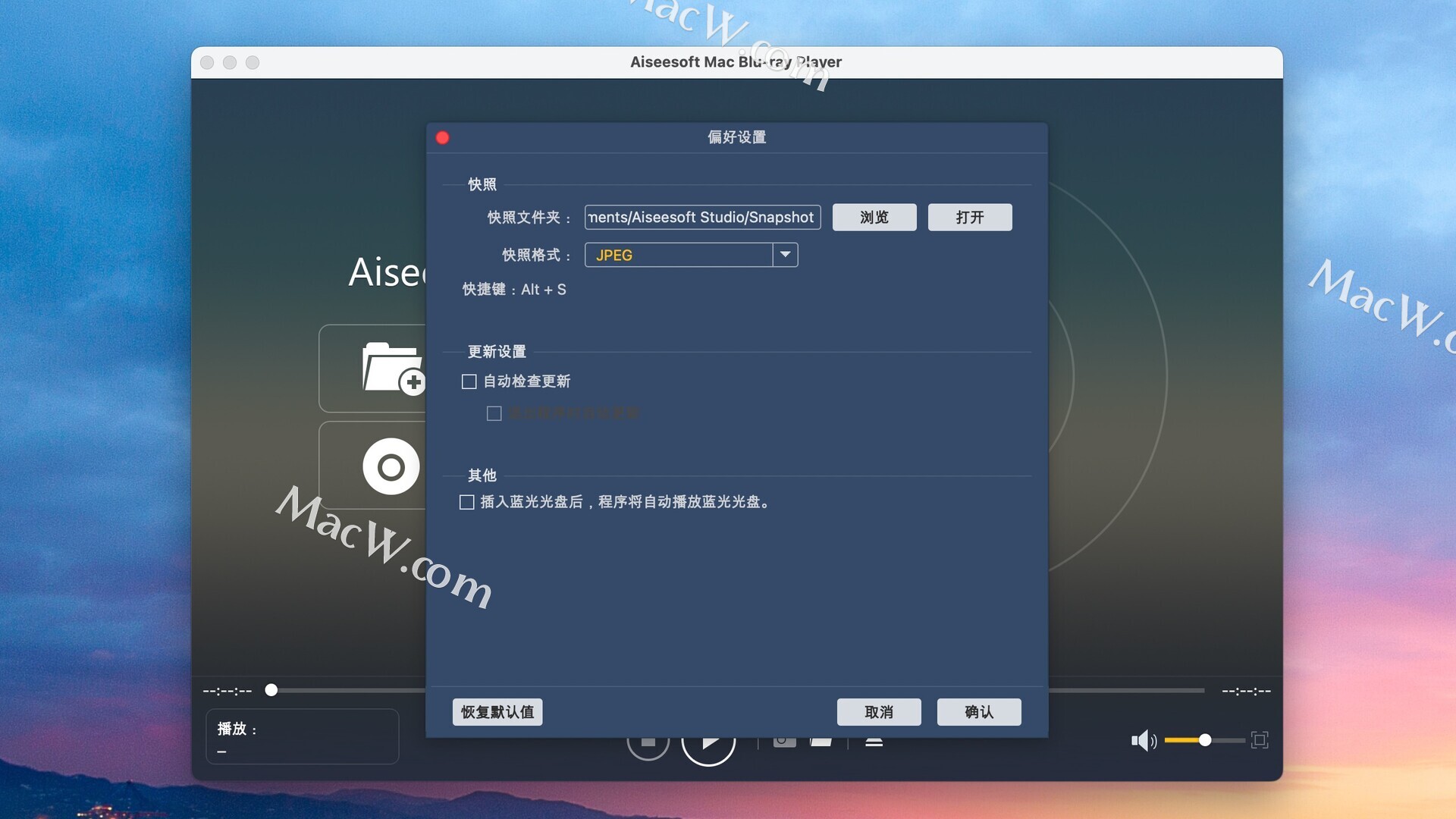Image resolution: width=1456 pixels, height=819 pixels.
Task: Adjust the volume slider knob
Action: (x=1205, y=740)
